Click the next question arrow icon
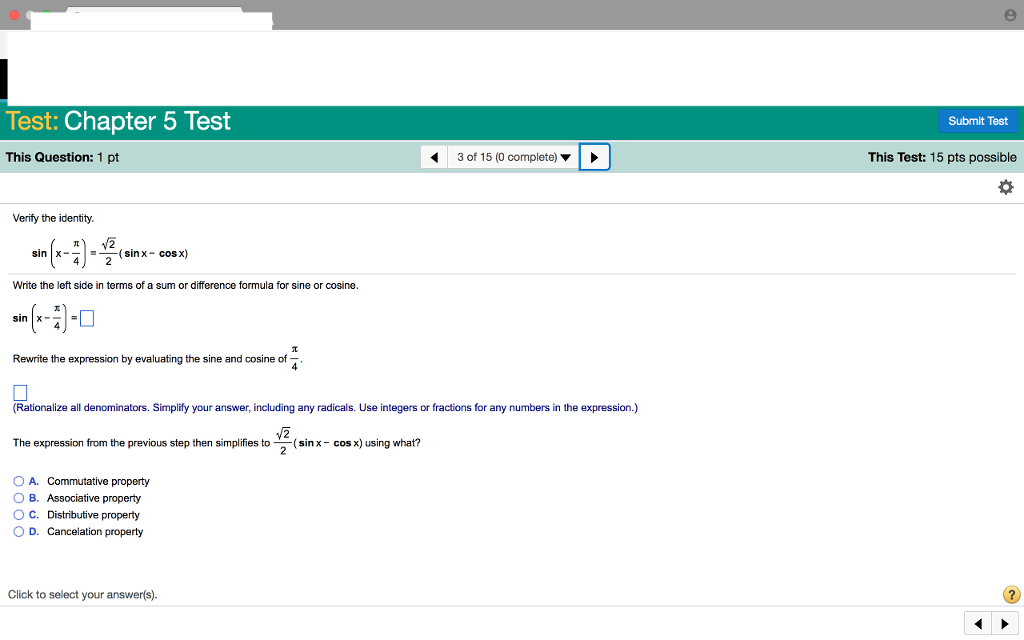The width and height of the screenshot is (1024, 640). tap(594, 157)
